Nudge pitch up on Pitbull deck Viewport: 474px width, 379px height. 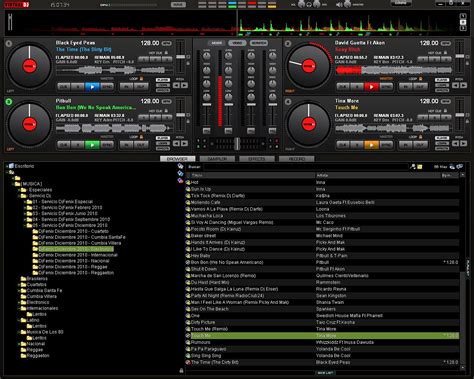click(184, 143)
